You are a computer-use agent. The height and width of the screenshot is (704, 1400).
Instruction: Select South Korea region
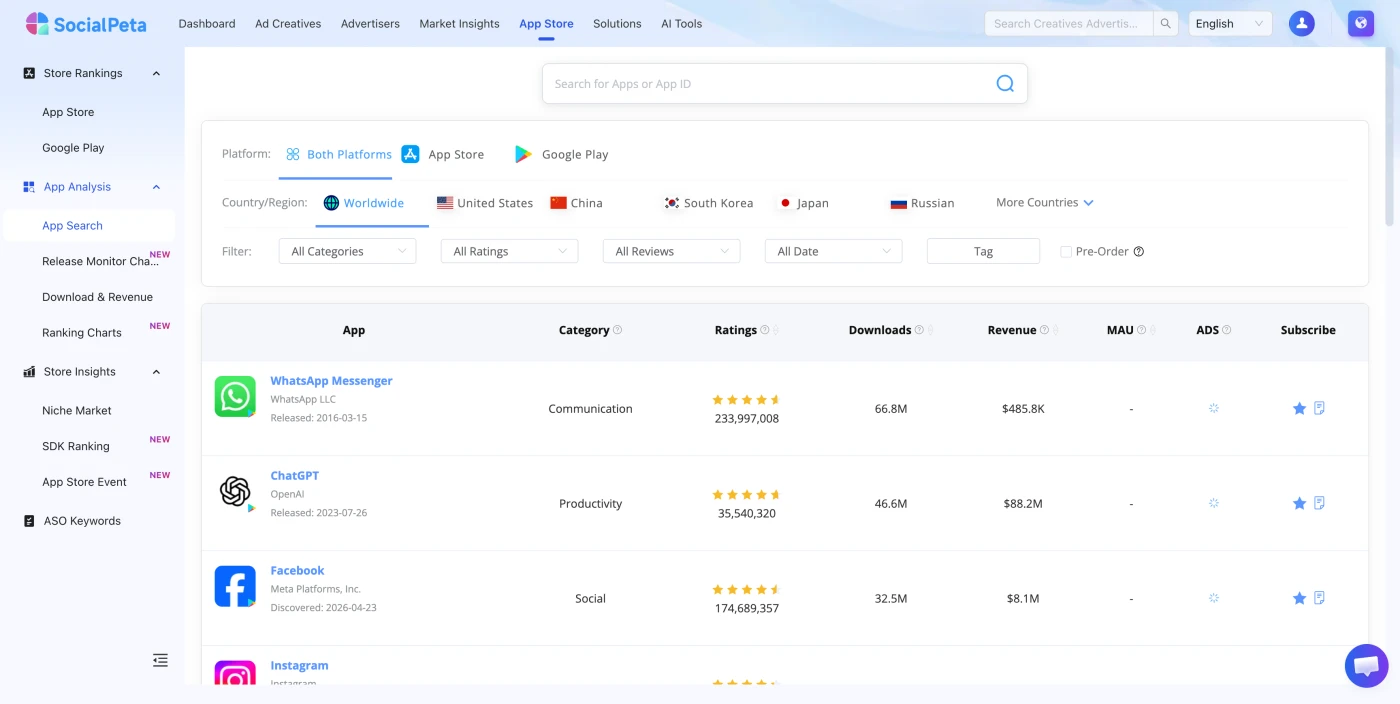click(x=708, y=203)
